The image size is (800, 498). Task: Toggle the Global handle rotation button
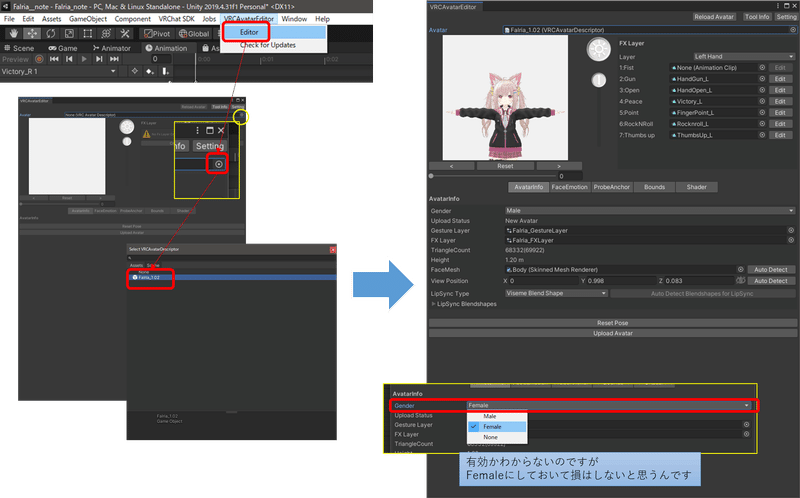point(193,34)
